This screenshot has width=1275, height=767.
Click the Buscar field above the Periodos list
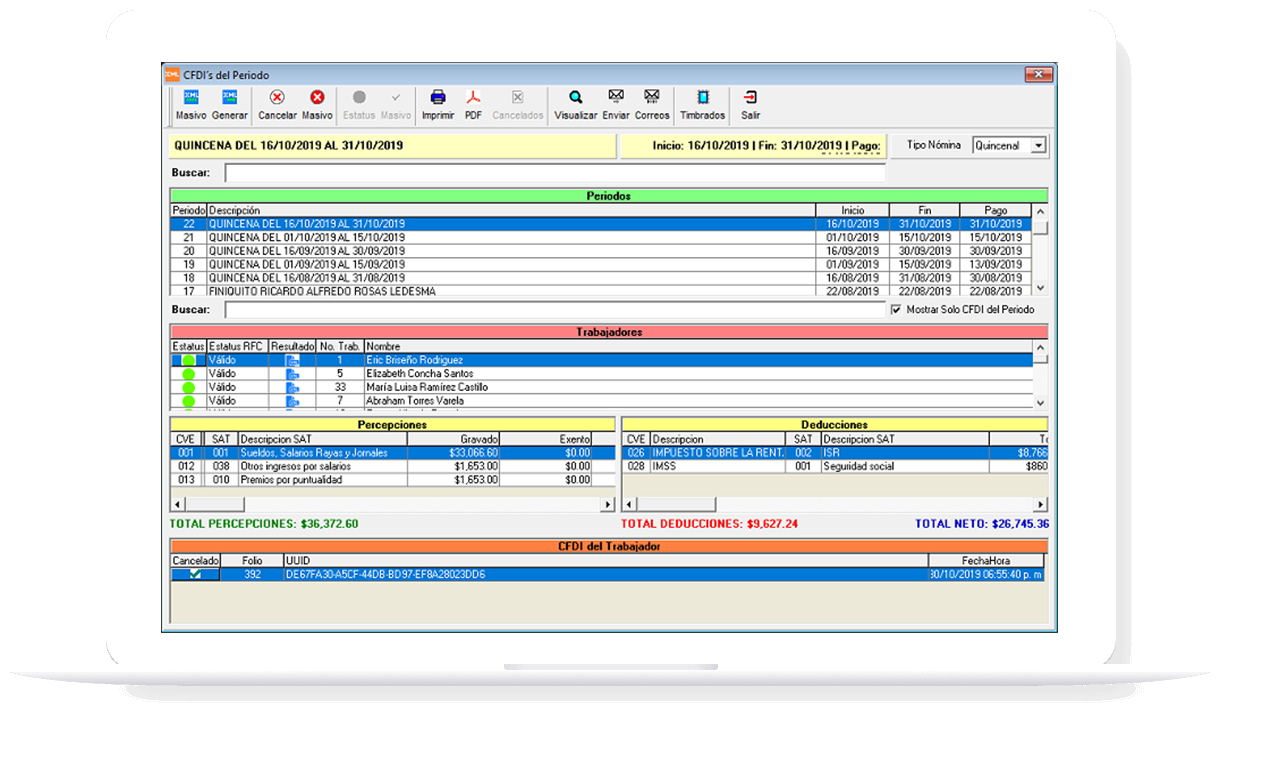(x=555, y=173)
